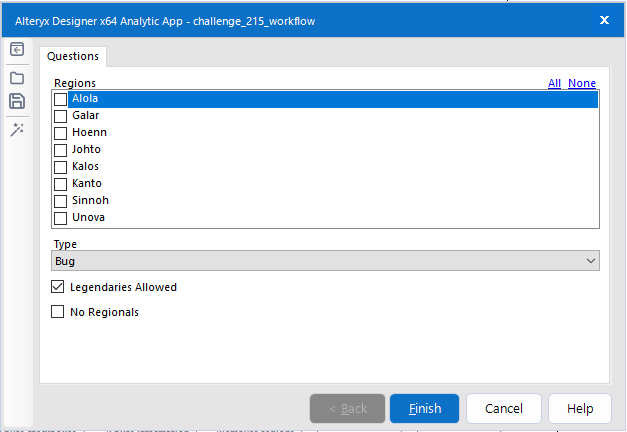Open the Help button
627x432 pixels.
[x=580, y=408]
